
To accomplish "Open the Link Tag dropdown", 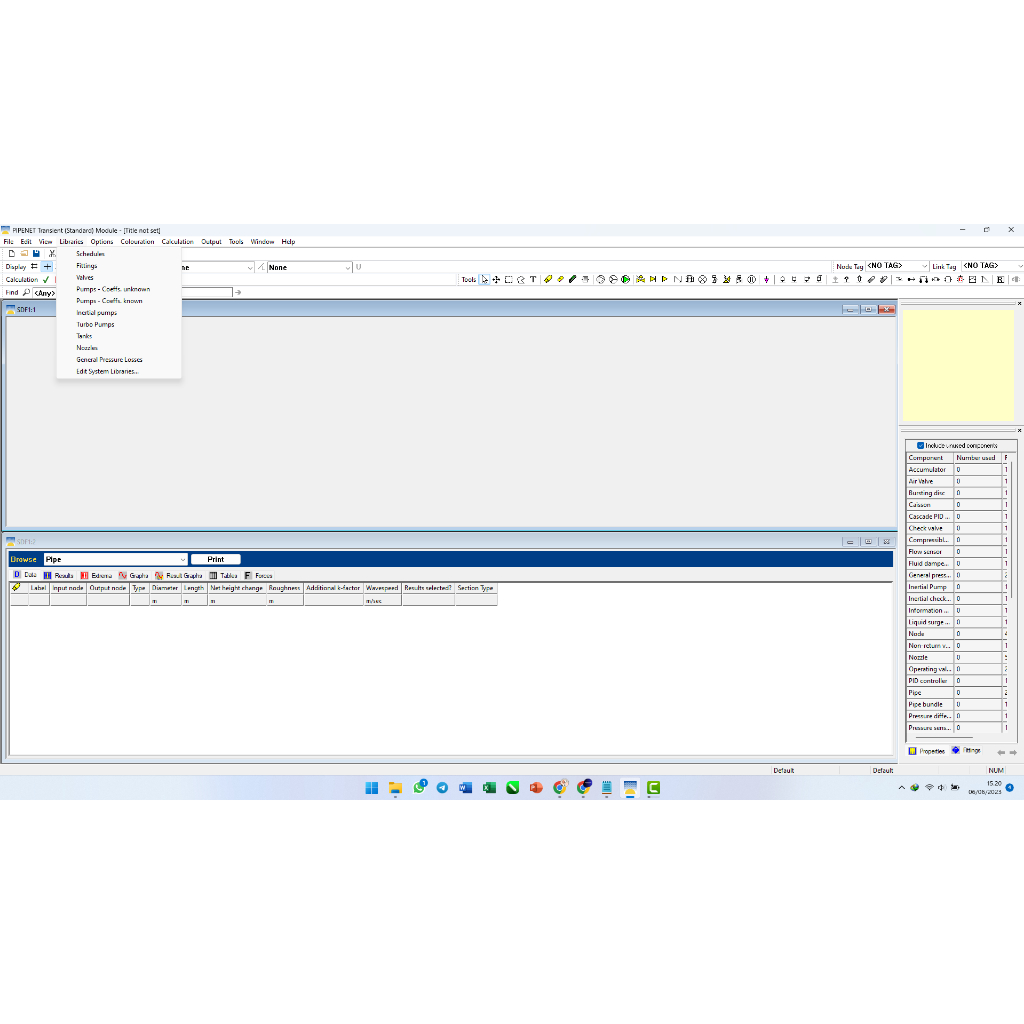I will 993,266.
